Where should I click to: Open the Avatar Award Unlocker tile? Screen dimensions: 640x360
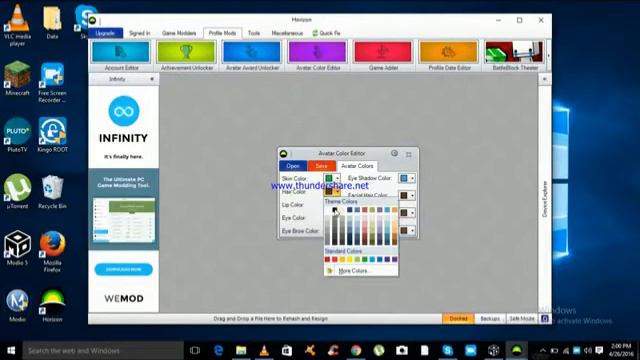(252, 56)
